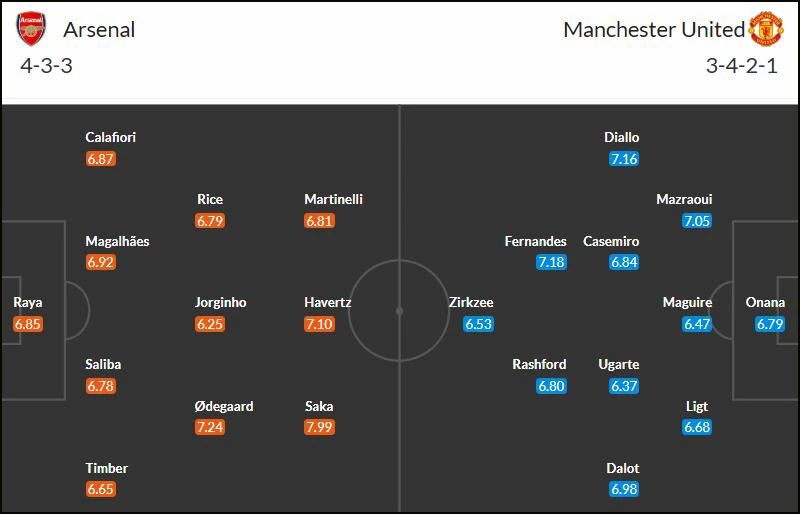Select Onana's 6.79 rating badge
The image size is (800, 514).
770,324
